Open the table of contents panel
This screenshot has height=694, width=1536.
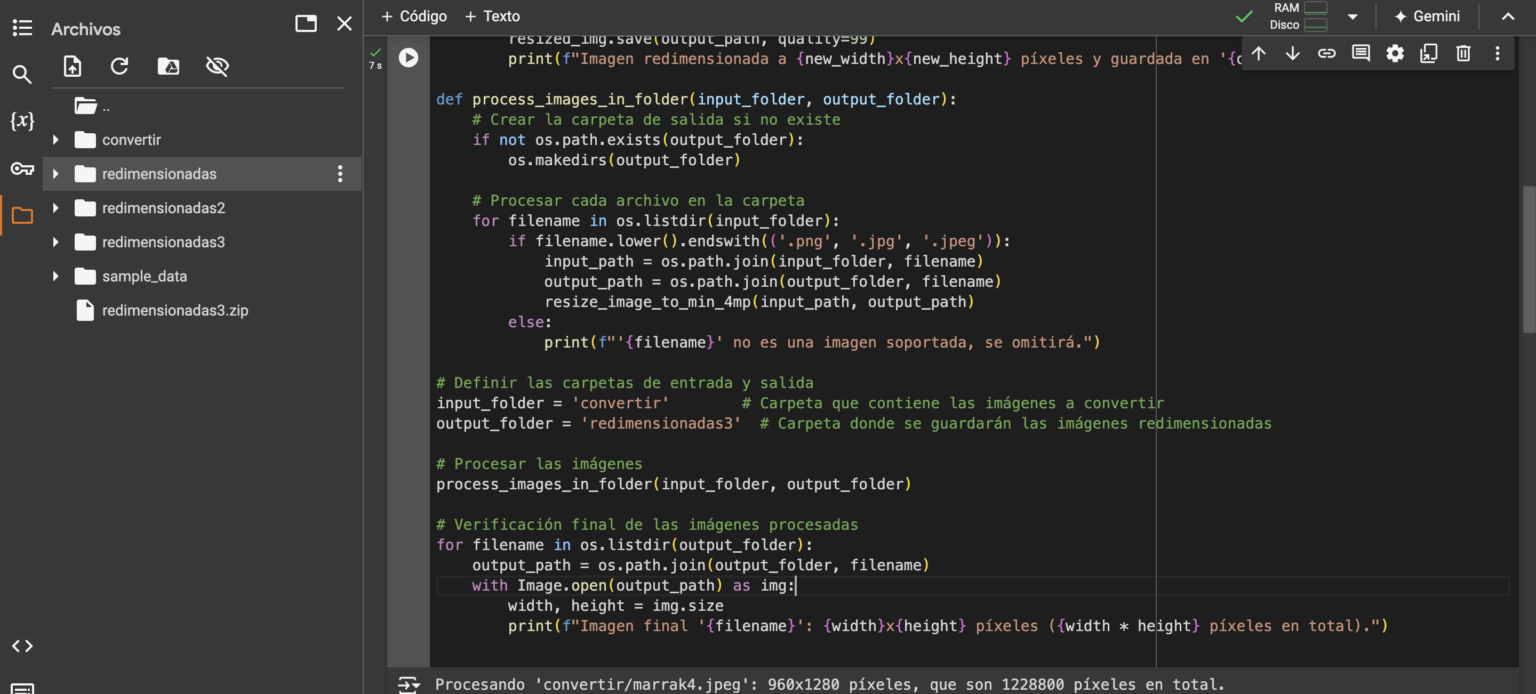click(x=22, y=27)
